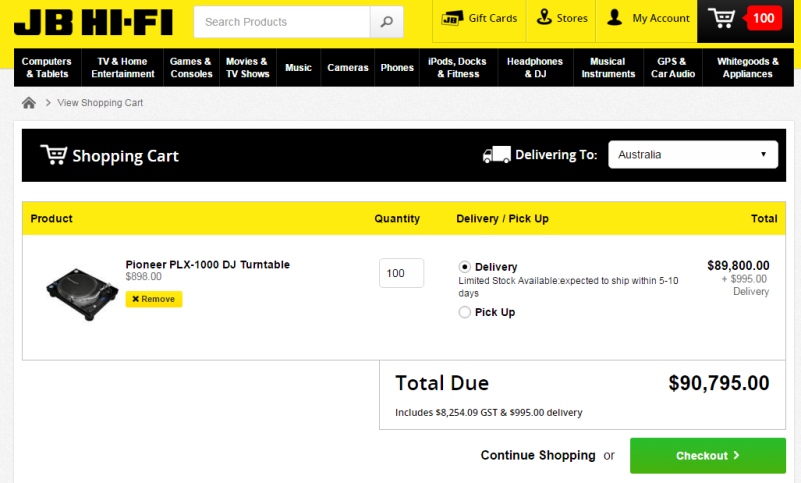
Task: Click the search magnifier icon
Action: [387, 22]
